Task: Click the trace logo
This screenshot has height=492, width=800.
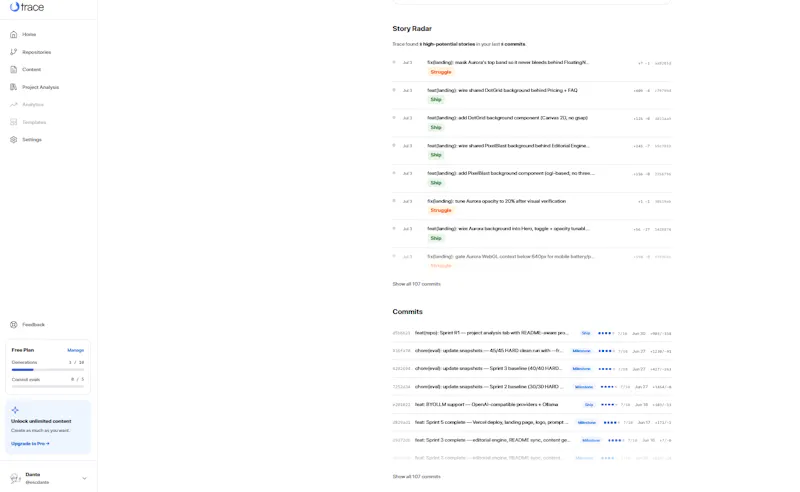Action: point(27,7)
